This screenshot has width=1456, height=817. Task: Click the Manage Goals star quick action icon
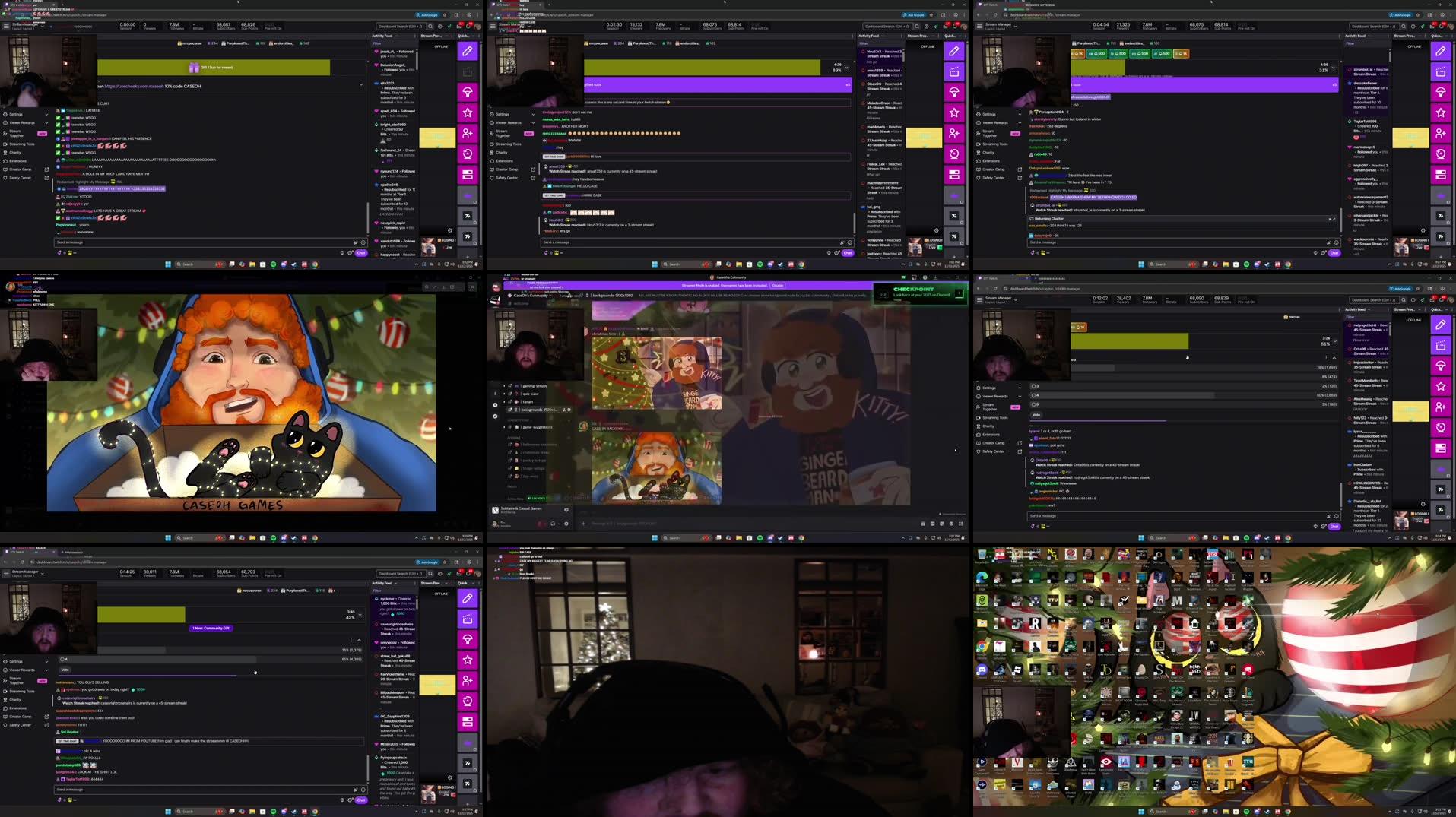(x=467, y=112)
